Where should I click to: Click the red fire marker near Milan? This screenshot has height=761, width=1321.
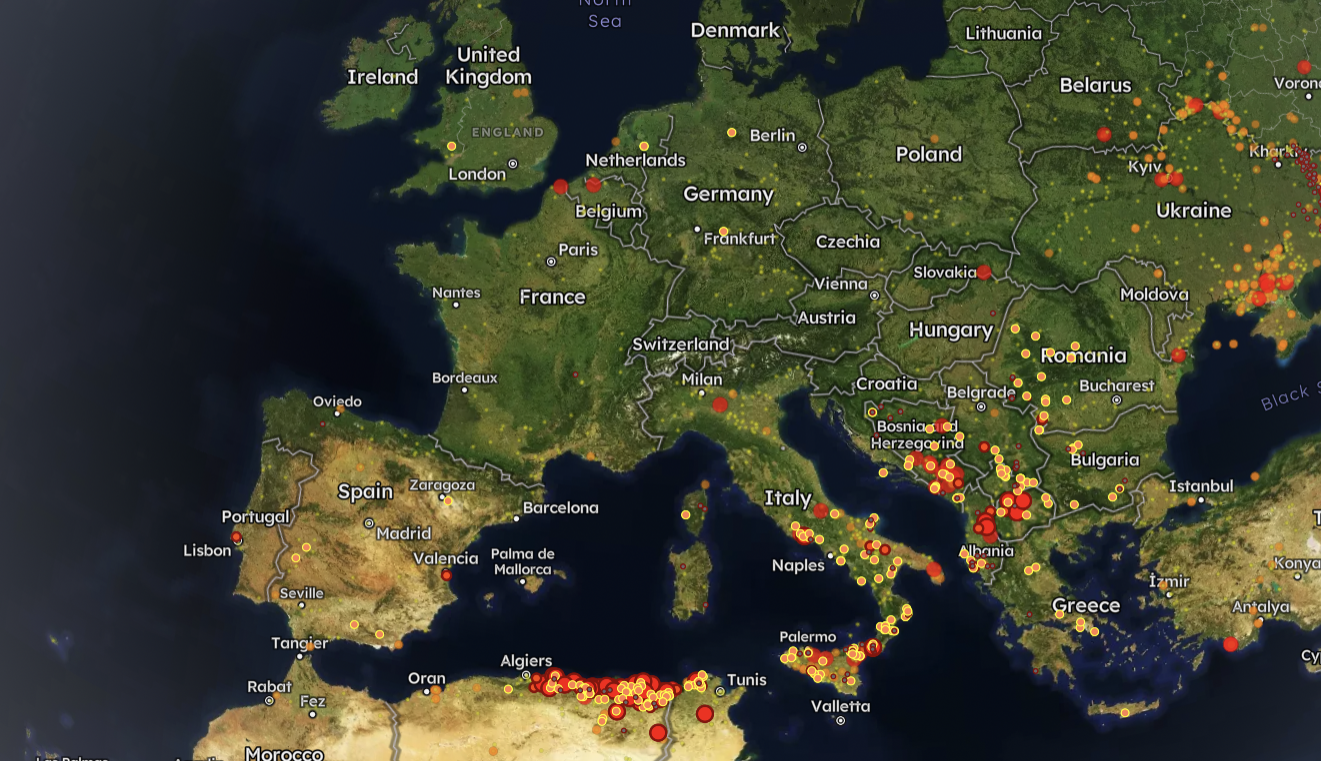point(720,404)
